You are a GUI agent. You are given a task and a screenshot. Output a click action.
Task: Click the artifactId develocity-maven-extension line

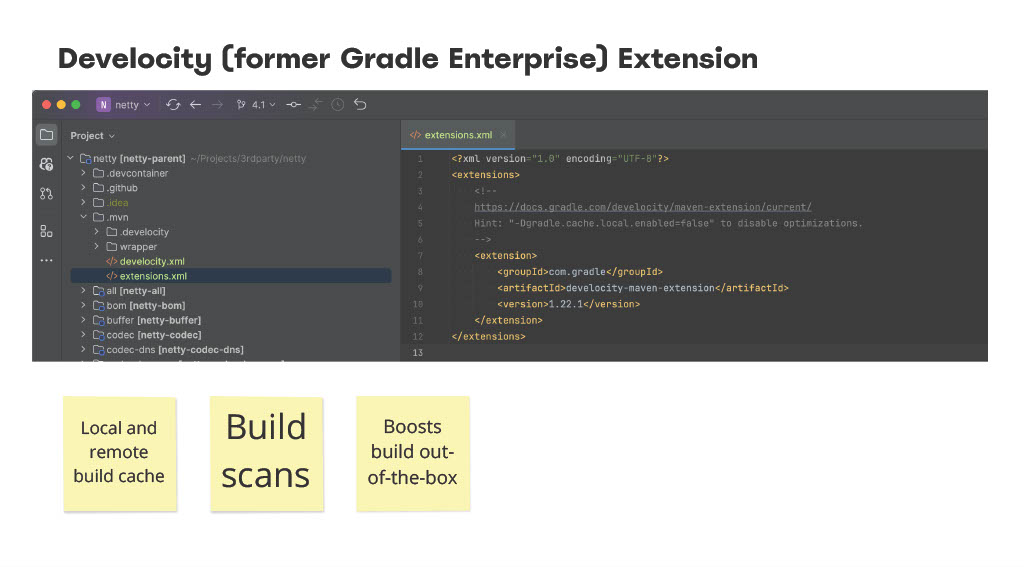643,288
